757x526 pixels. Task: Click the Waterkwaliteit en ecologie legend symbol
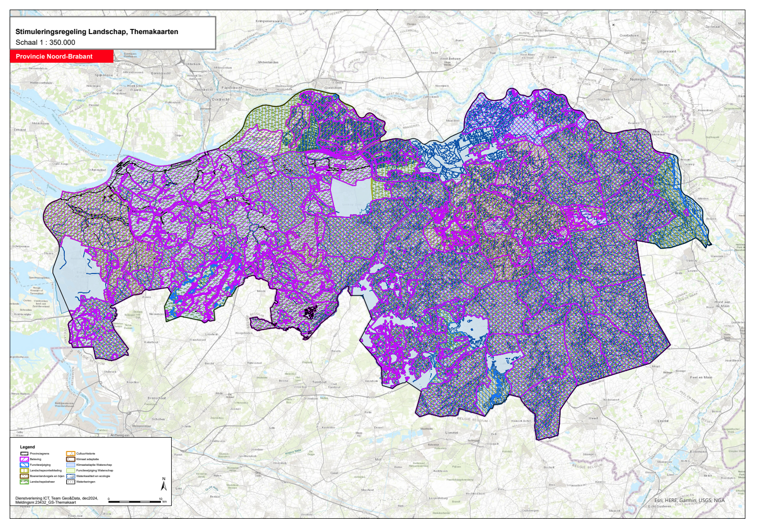[70, 476]
